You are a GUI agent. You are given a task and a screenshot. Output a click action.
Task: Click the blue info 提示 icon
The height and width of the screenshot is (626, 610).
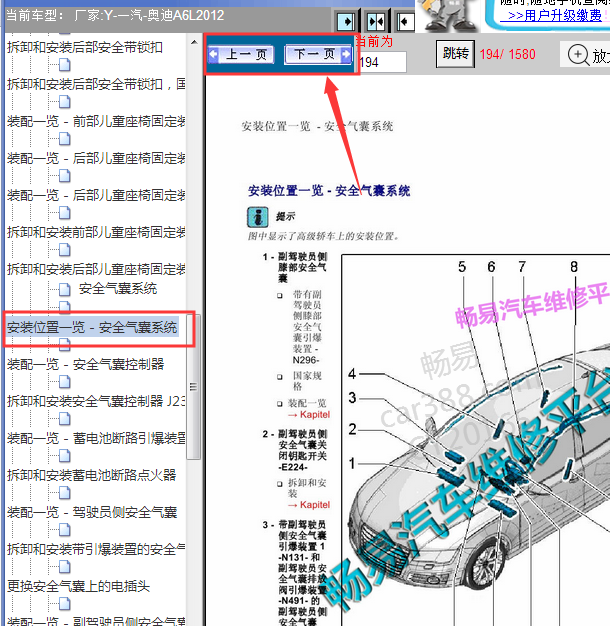tap(257, 217)
